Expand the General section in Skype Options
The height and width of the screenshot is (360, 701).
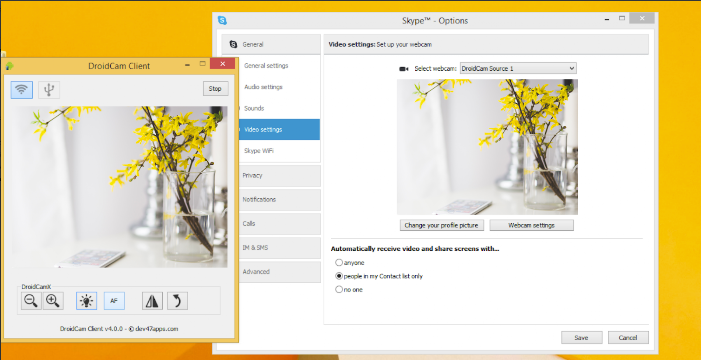(271, 44)
